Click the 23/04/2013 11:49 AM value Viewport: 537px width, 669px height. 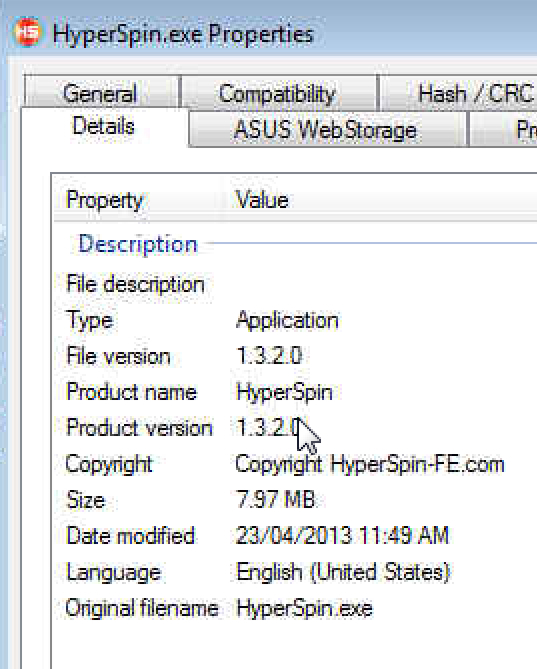tap(343, 535)
